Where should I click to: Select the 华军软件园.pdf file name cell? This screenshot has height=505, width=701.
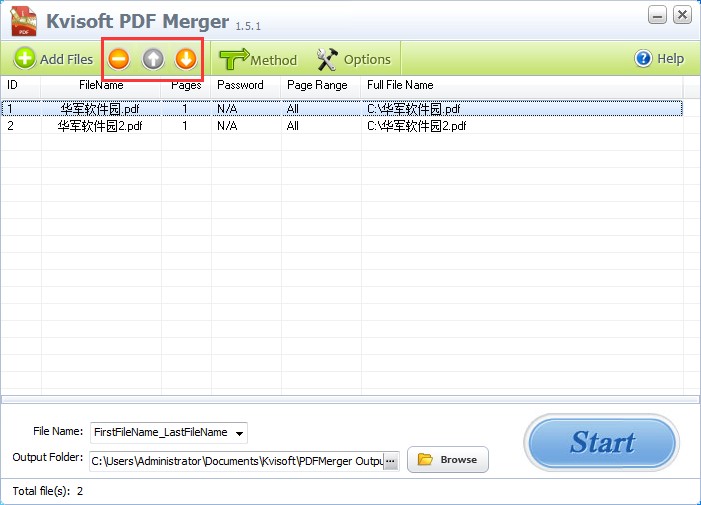(x=100, y=109)
